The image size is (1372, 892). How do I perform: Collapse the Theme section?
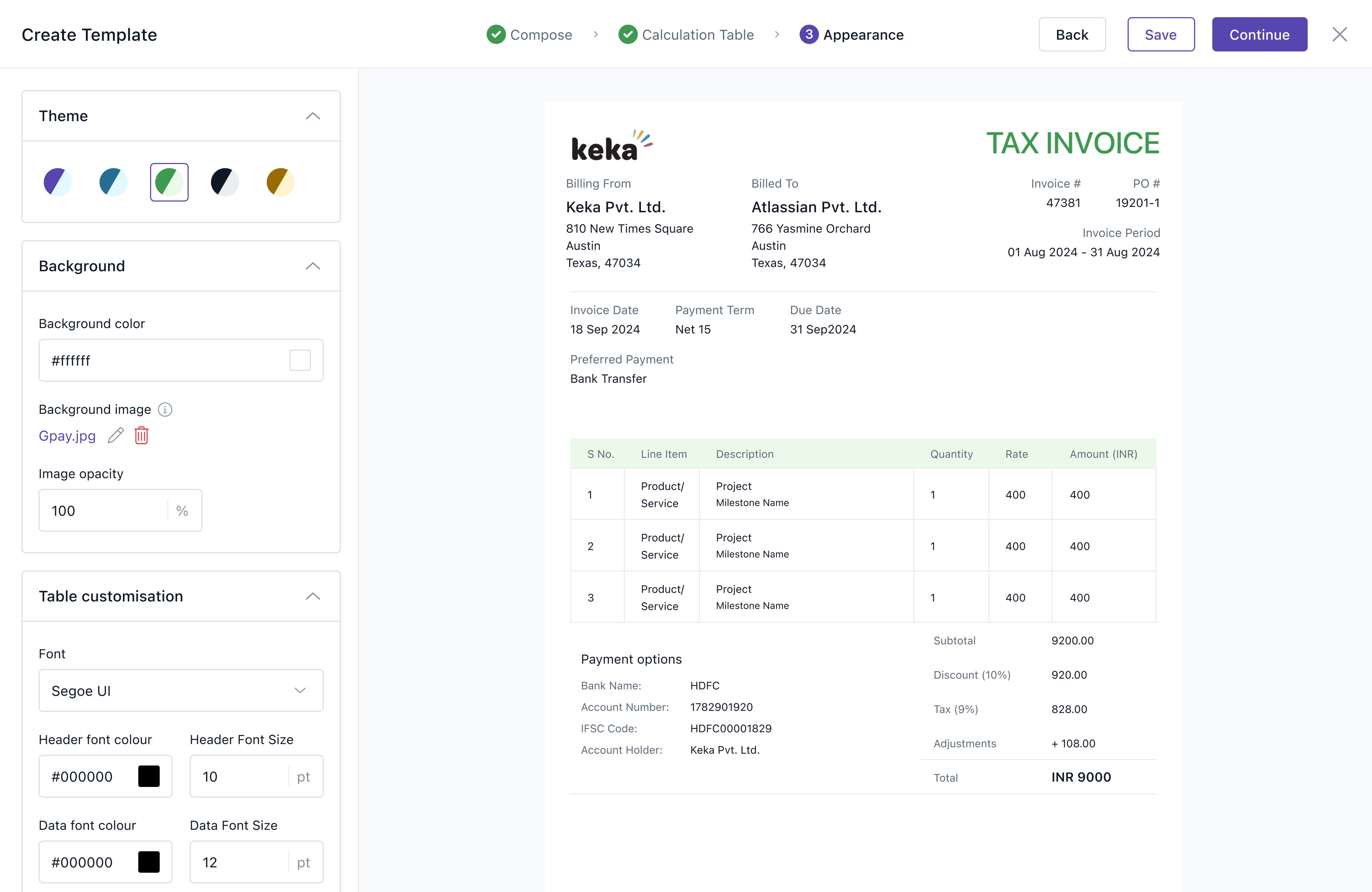point(313,116)
